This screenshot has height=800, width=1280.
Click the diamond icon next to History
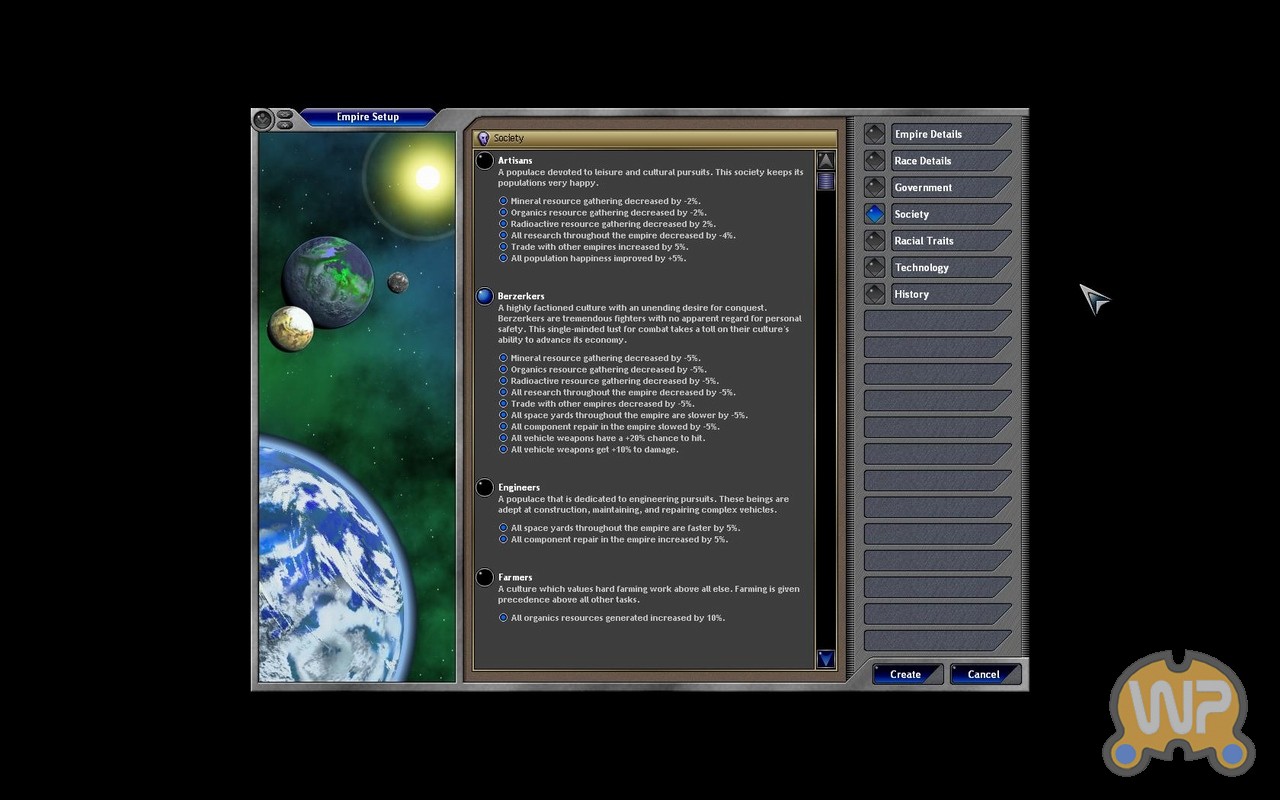click(x=875, y=294)
